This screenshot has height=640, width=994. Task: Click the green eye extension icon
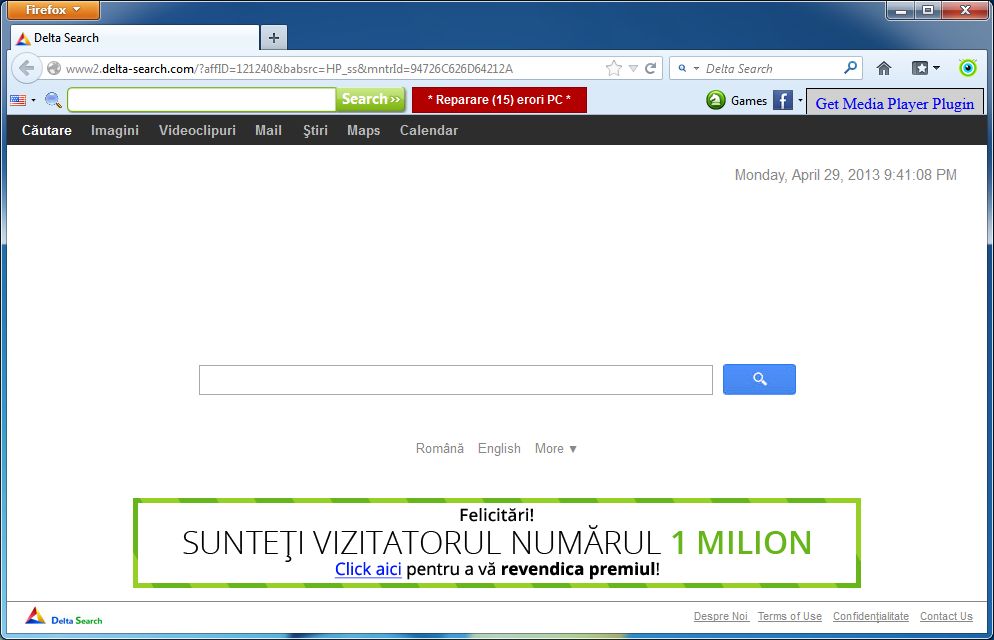click(x=967, y=68)
